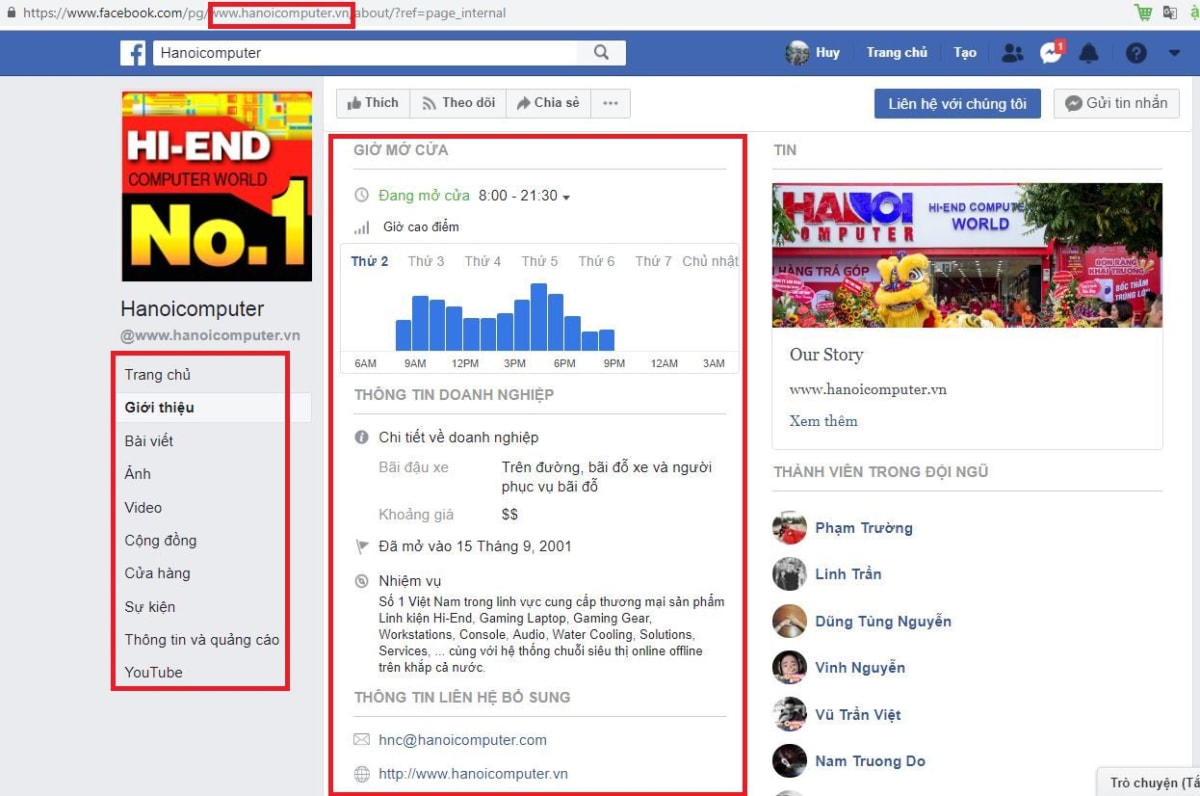
Task: Click the Hanoicomputer storefront story image
Action: [967, 255]
